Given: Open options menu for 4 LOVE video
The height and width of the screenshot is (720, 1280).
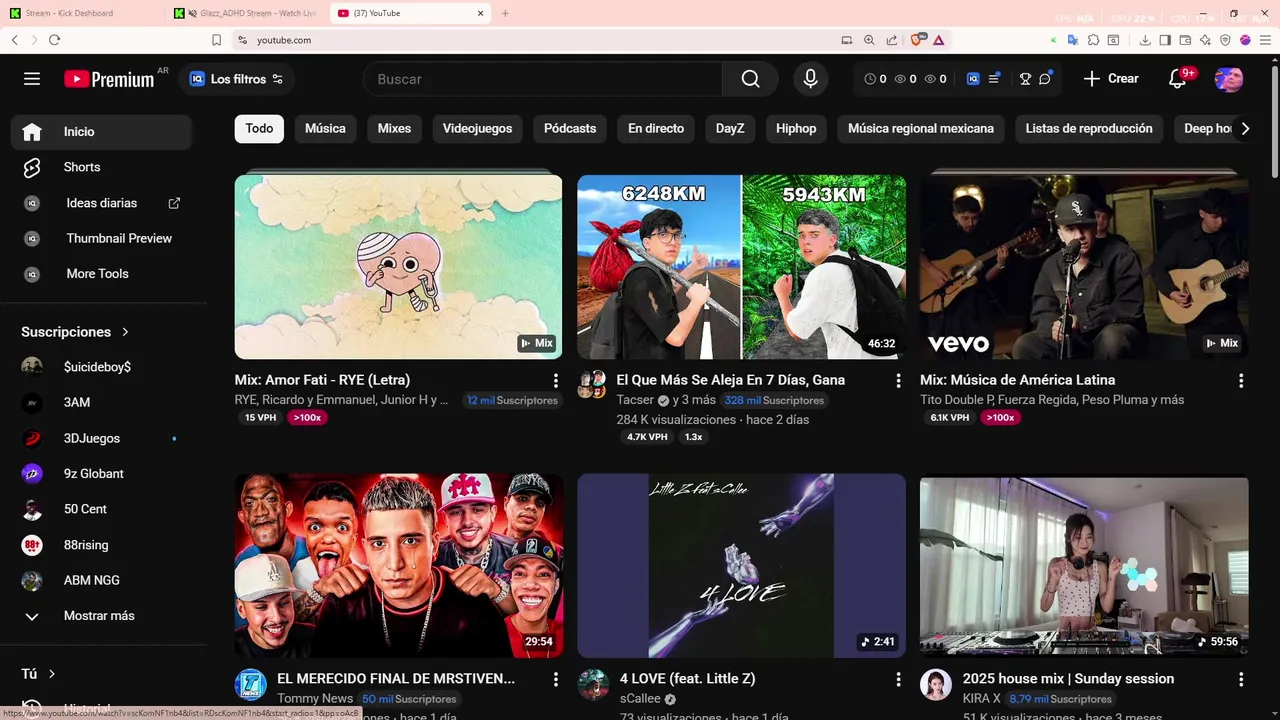Looking at the screenshot, I should coord(898,679).
